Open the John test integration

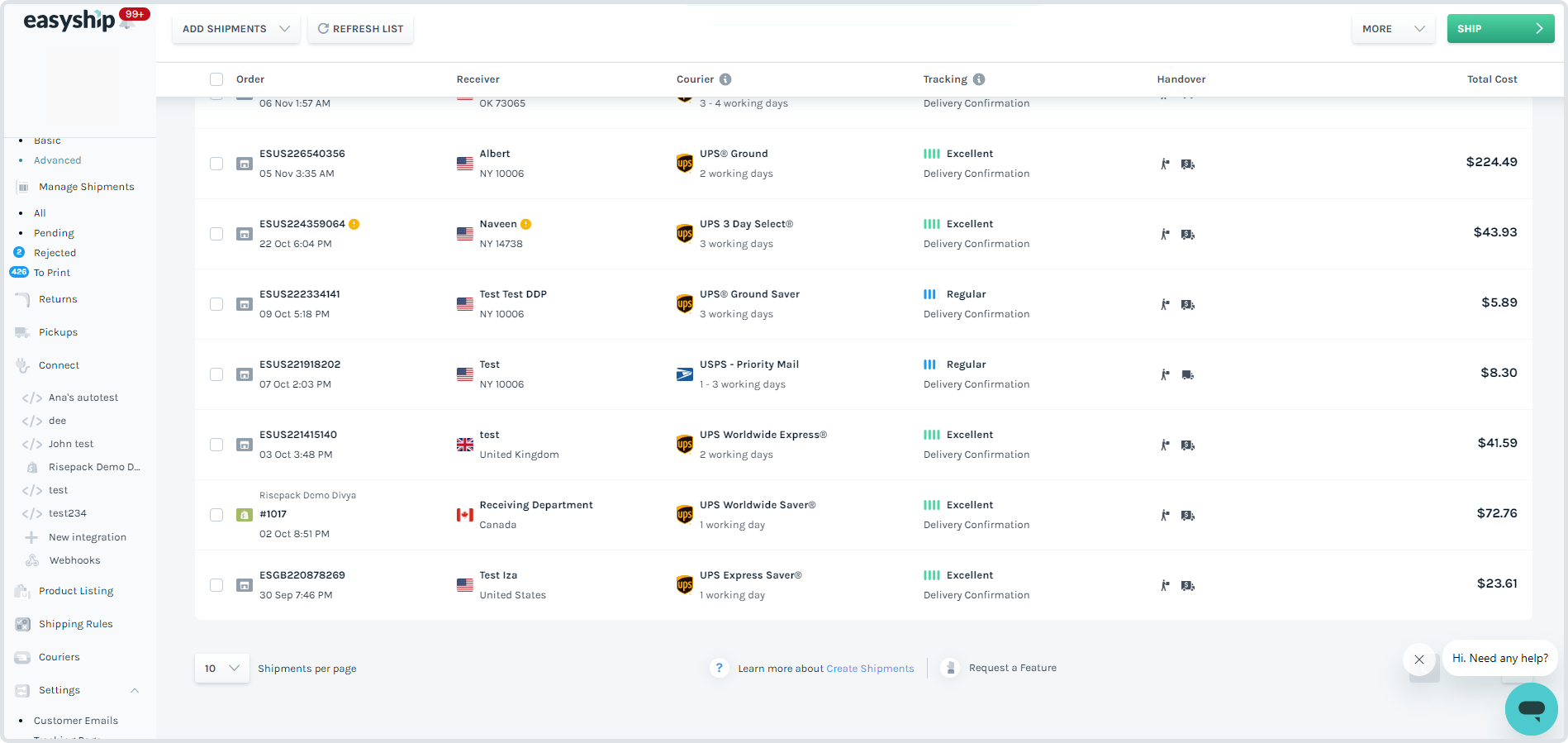[70, 444]
